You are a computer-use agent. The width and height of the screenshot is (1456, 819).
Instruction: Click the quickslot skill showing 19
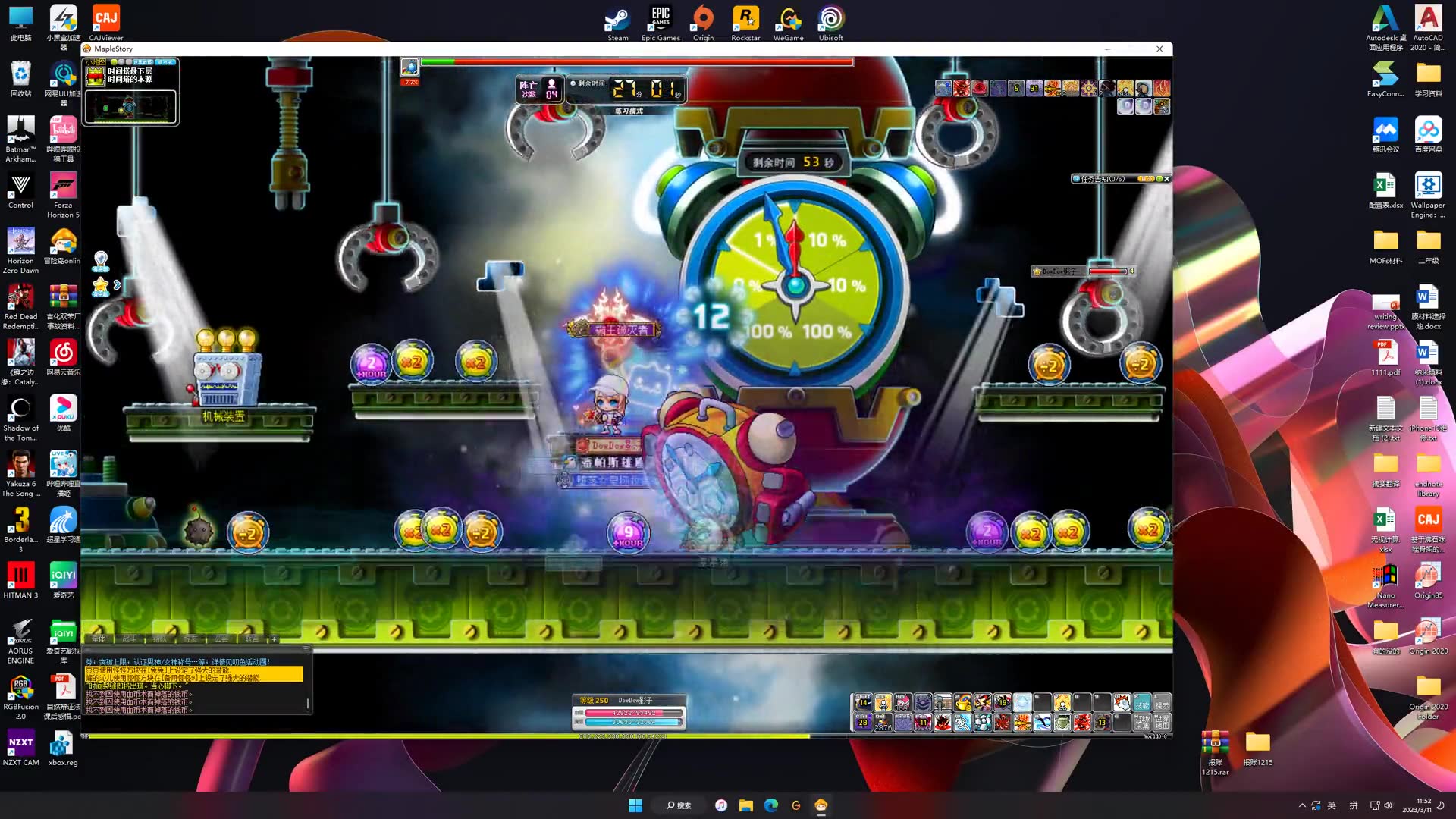pyautogui.click(x=1003, y=702)
